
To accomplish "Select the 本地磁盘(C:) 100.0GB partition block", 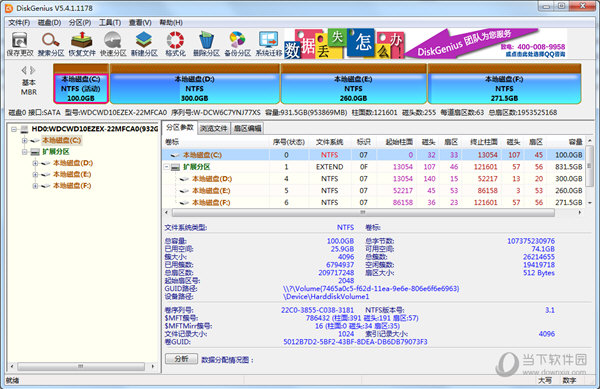I will click(81, 84).
